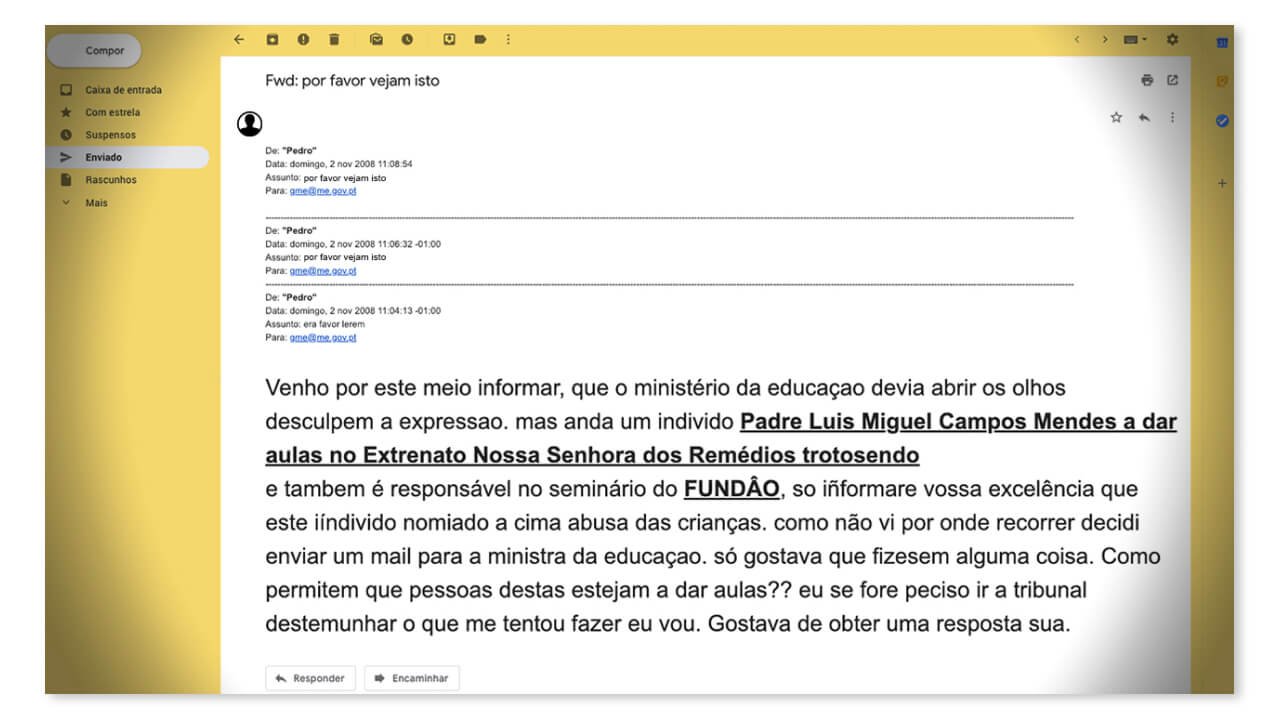Archive this email using the archive icon
Screen dimensions: 1280x720
(x=272, y=39)
